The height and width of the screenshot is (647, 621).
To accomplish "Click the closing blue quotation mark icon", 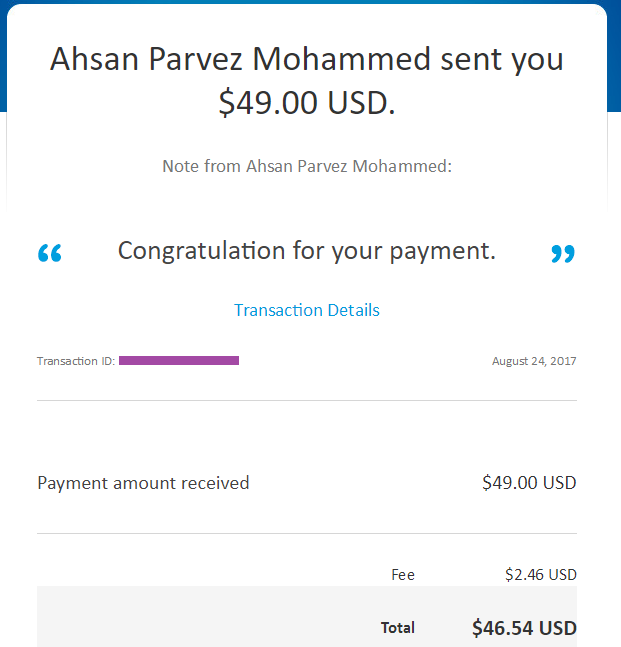I will pos(563,254).
